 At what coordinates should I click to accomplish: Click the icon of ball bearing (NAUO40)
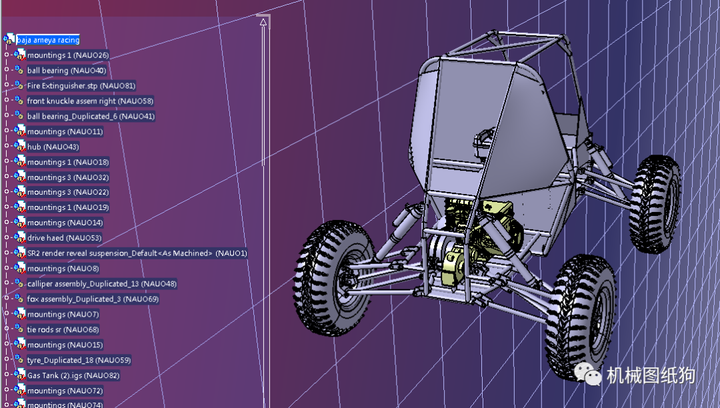click(x=19, y=70)
